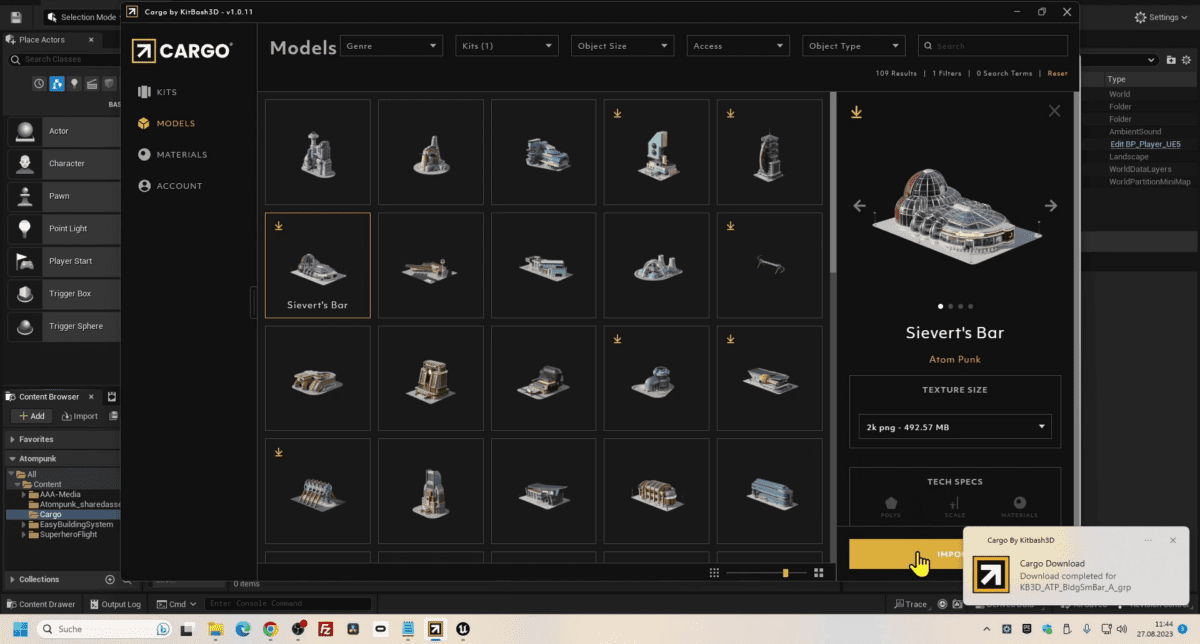Click the Cargo logo

click(181, 50)
